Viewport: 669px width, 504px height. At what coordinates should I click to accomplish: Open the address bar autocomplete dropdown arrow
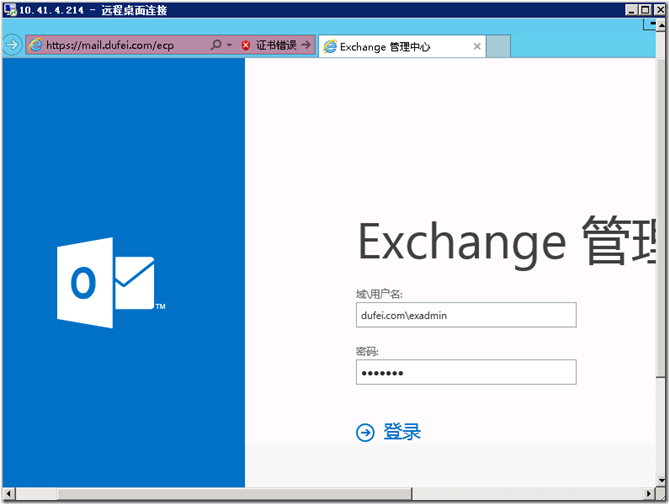[229, 45]
